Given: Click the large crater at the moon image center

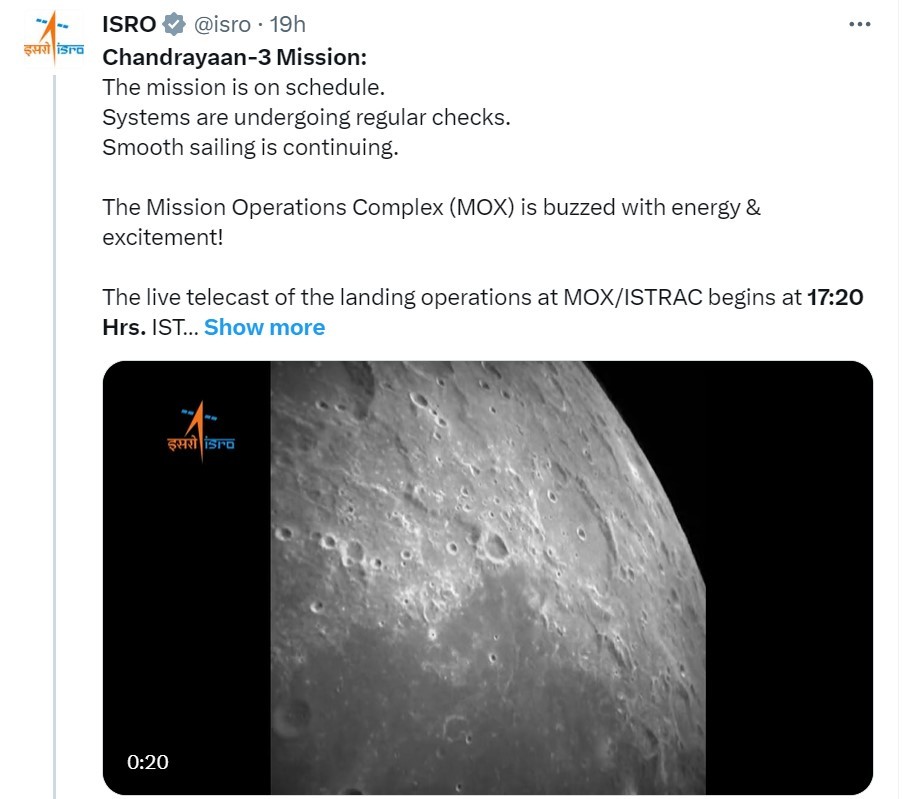Looking at the screenshot, I should [496, 547].
